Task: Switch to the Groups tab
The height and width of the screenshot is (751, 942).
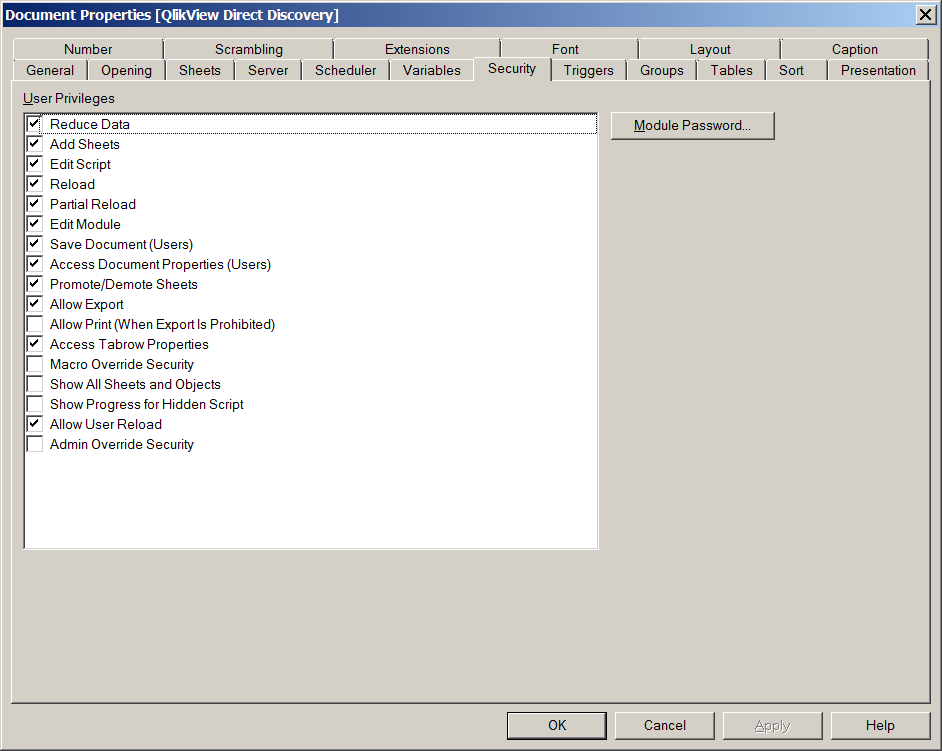Action: 661,70
